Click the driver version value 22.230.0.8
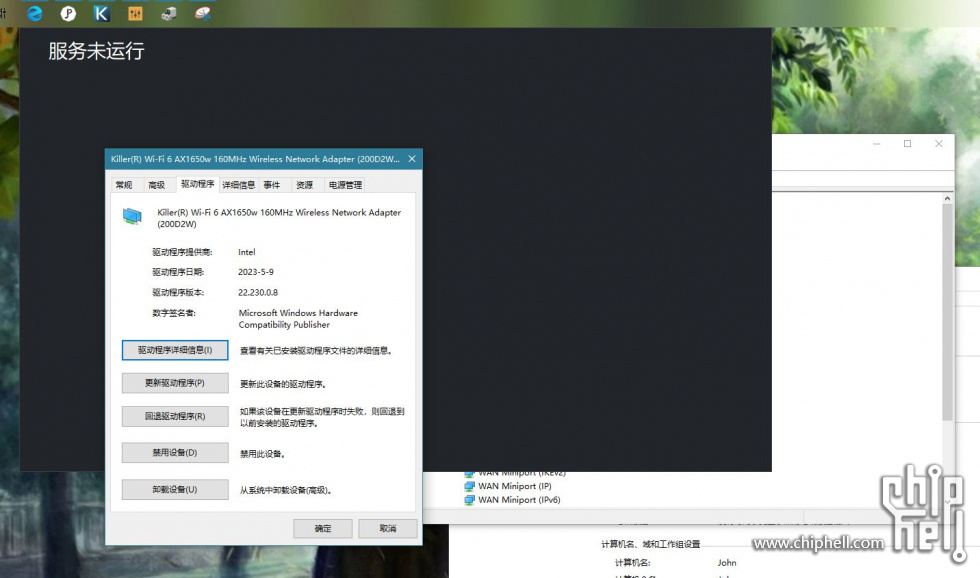980x578 pixels. tap(258, 292)
